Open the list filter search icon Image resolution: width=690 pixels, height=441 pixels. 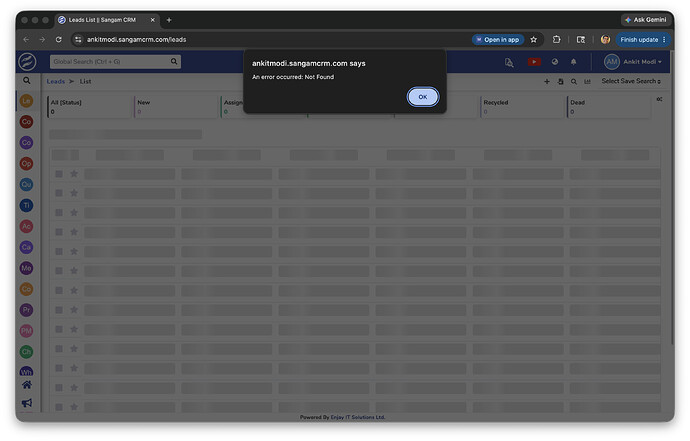click(x=574, y=81)
